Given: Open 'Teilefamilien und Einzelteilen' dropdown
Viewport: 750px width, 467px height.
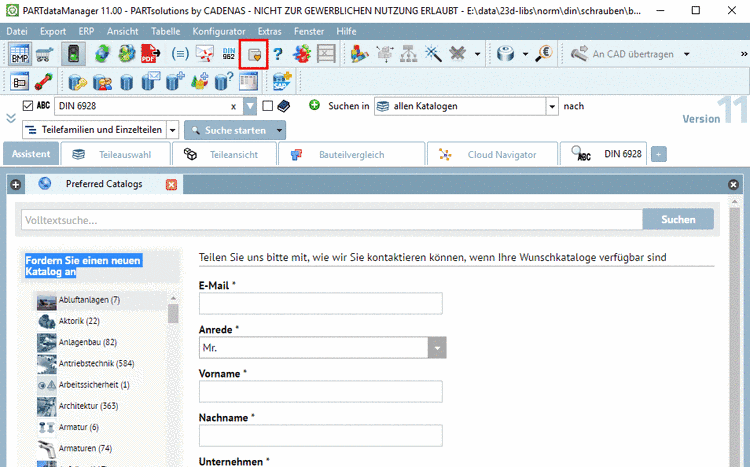Looking at the screenshot, I should coord(173,130).
